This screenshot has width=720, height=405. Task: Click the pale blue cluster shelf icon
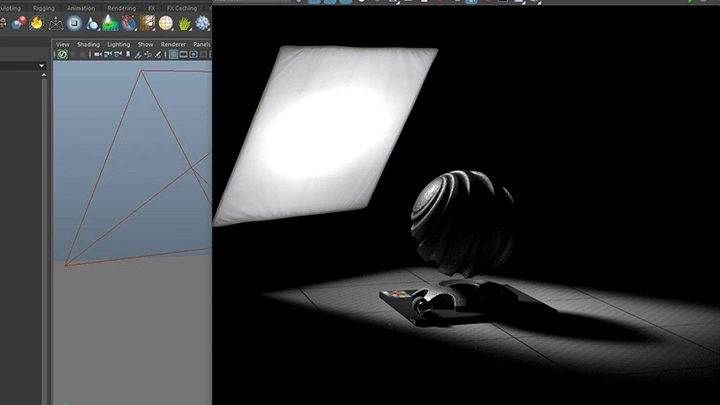coord(202,23)
